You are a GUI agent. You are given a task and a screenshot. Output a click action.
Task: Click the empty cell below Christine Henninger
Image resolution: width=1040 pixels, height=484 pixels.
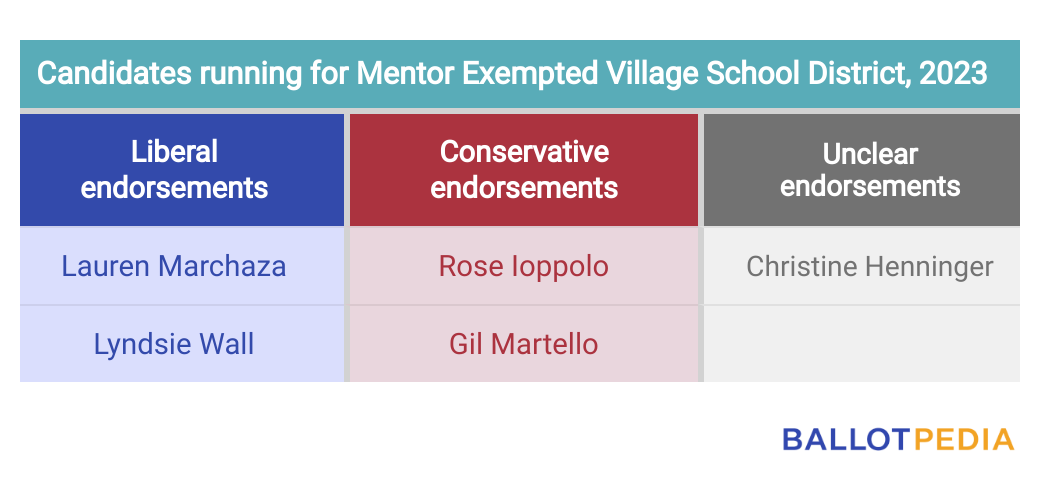[x=862, y=344]
